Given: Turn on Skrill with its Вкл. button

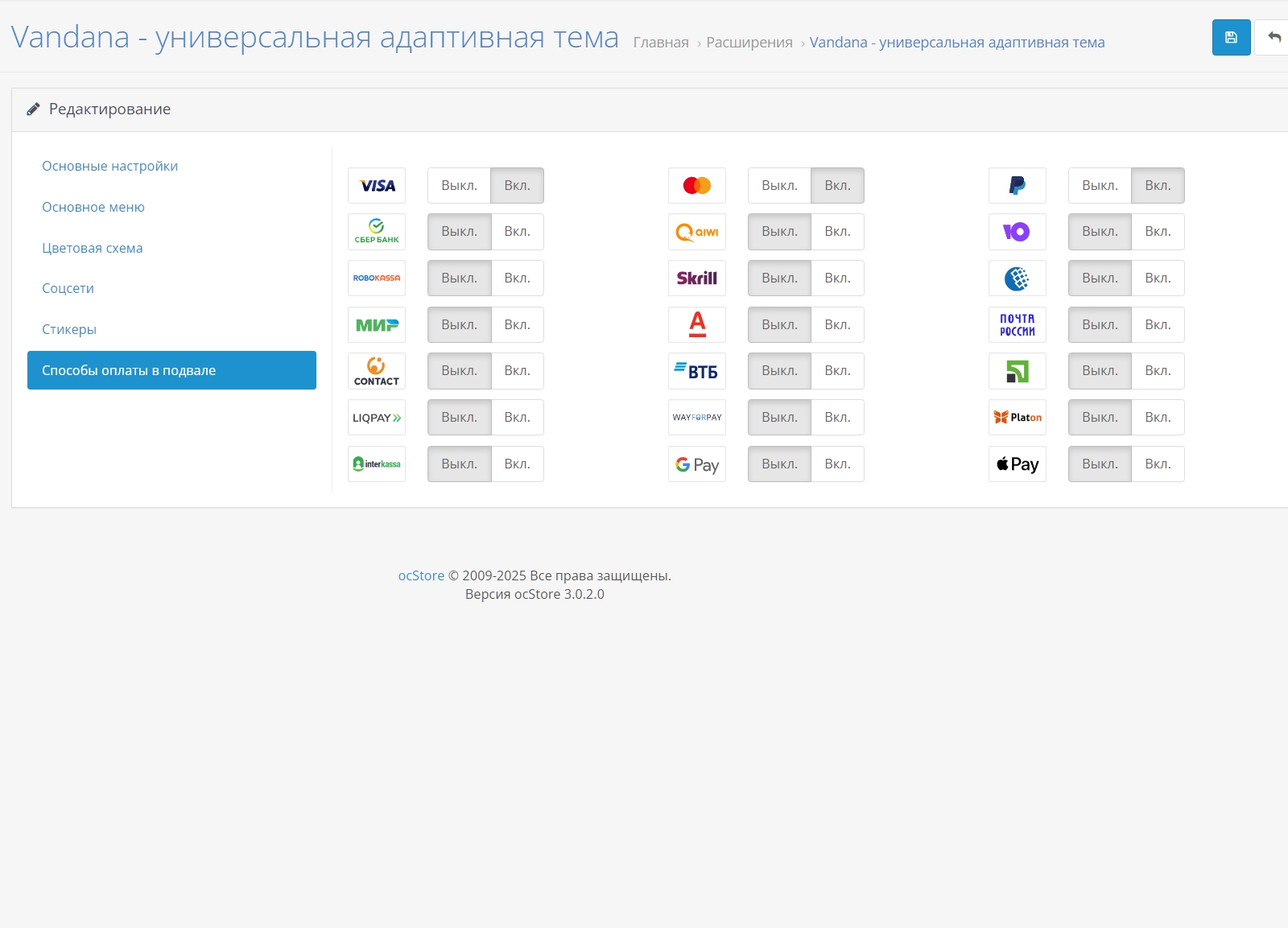Looking at the screenshot, I should (x=838, y=278).
